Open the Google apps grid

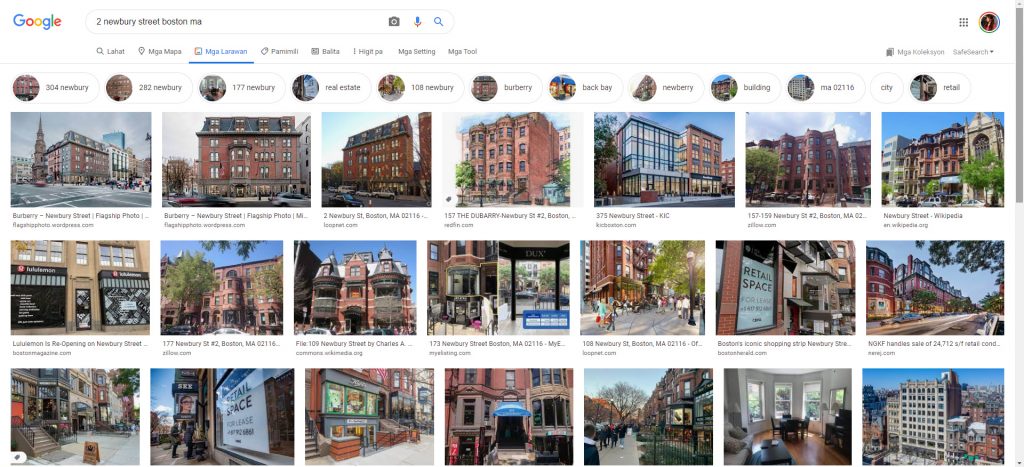963,22
